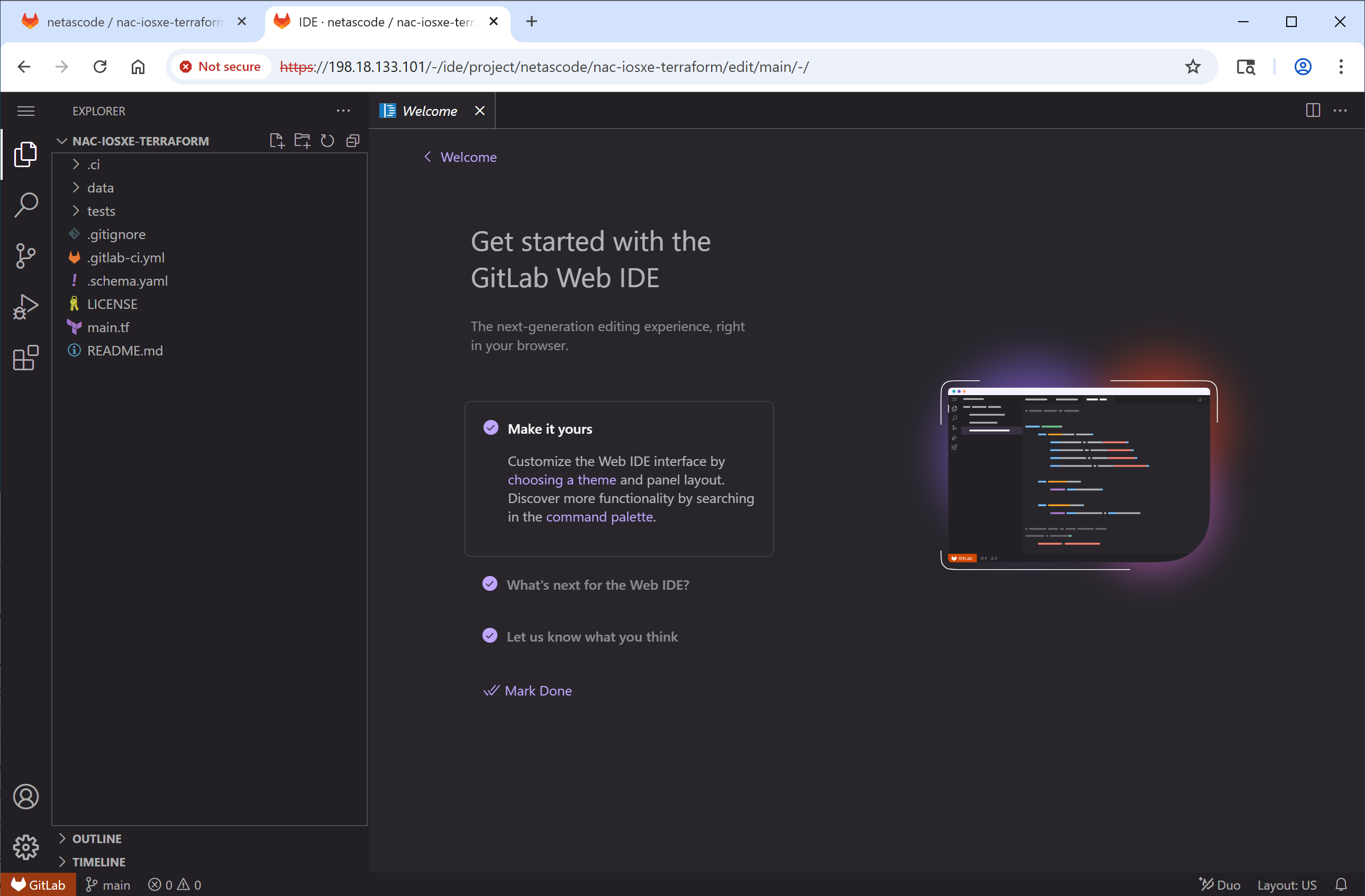The width and height of the screenshot is (1365, 896).
Task: Refresh the explorer file tree
Action: coord(327,141)
